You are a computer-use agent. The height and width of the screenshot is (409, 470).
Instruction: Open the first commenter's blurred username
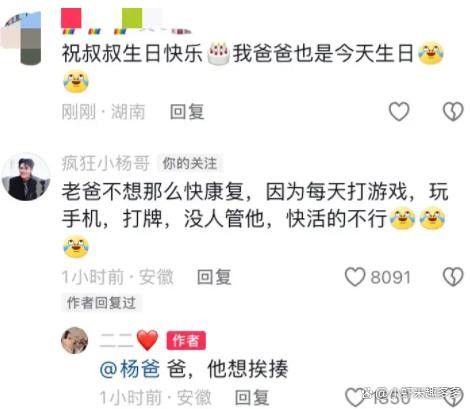125,21
